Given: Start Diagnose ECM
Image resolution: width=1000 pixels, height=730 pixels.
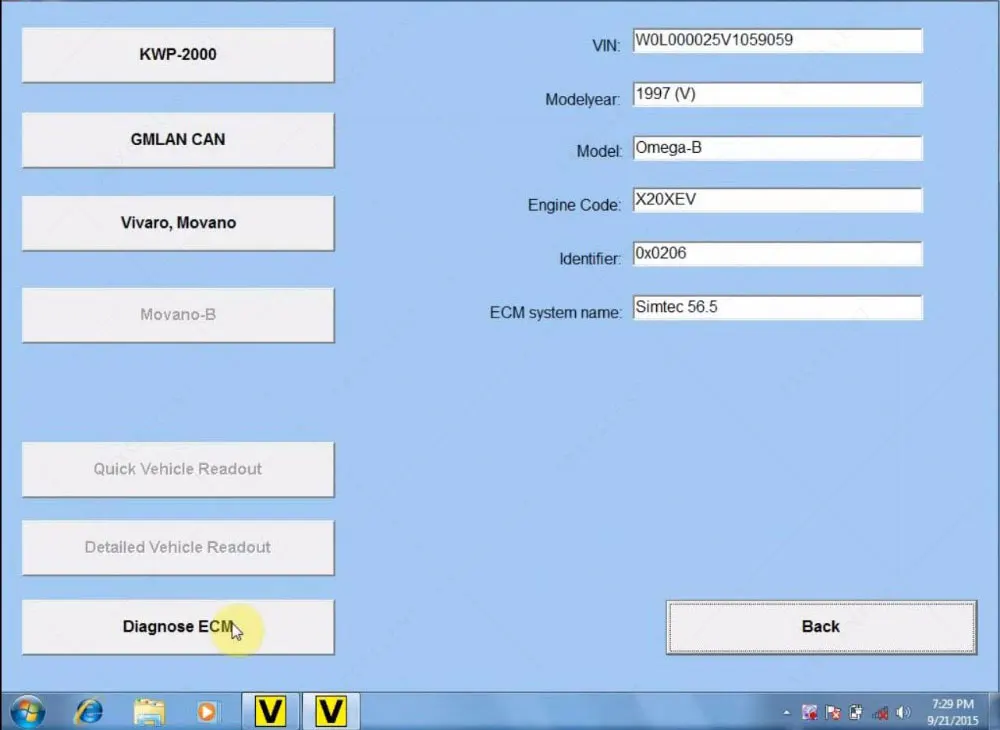Looking at the screenshot, I should pyautogui.click(x=178, y=627).
